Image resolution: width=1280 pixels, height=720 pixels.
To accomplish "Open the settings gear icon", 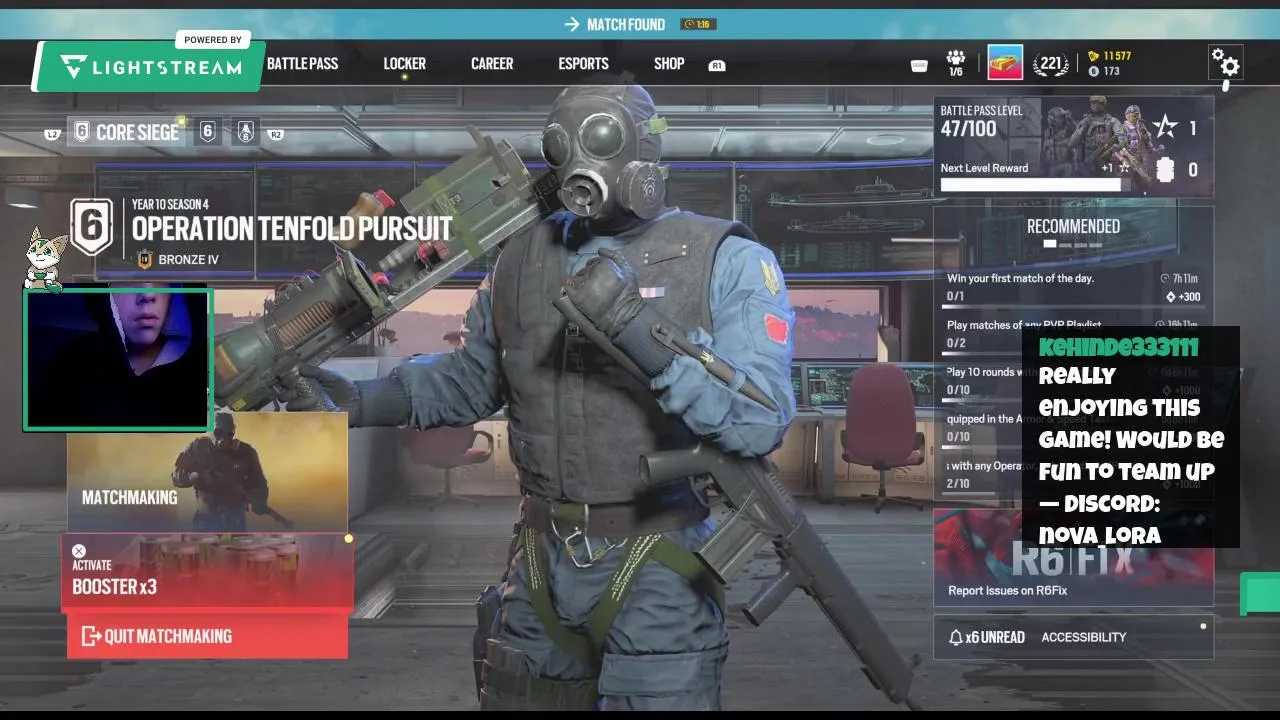I will (1225, 63).
